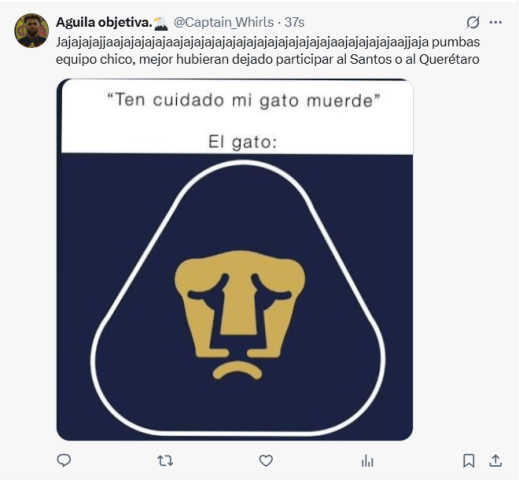Open display name Aguila objetiva.
The image size is (519, 480).
[x=104, y=22]
